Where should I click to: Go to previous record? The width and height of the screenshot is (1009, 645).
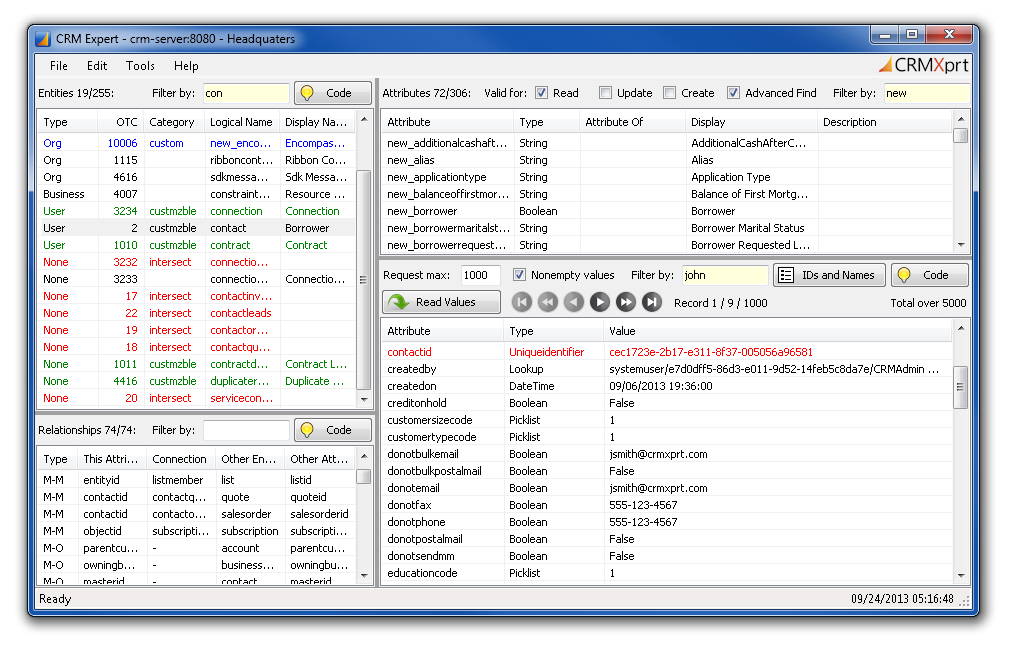click(x=573, y=302)
